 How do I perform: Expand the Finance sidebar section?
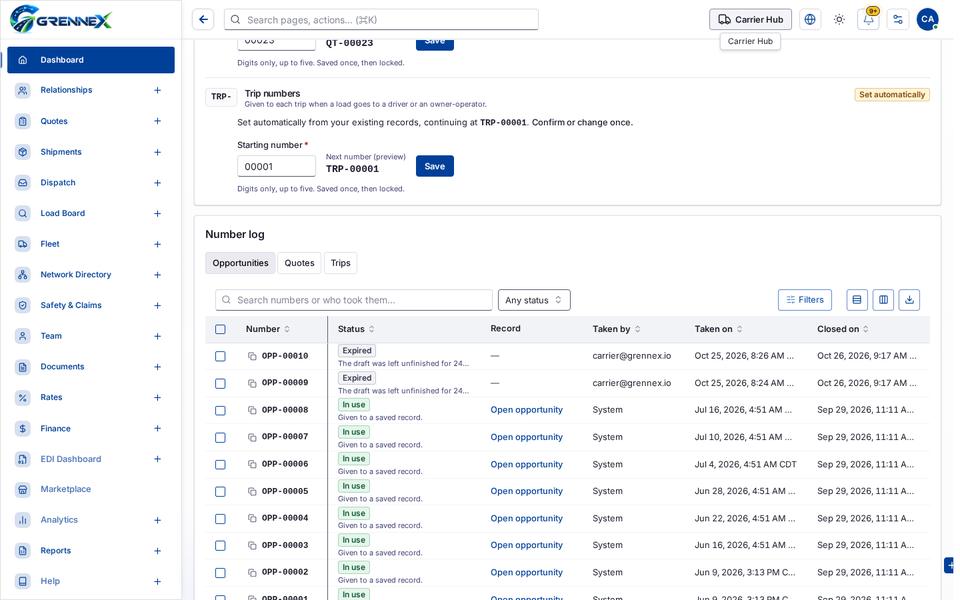coord(157,429)
